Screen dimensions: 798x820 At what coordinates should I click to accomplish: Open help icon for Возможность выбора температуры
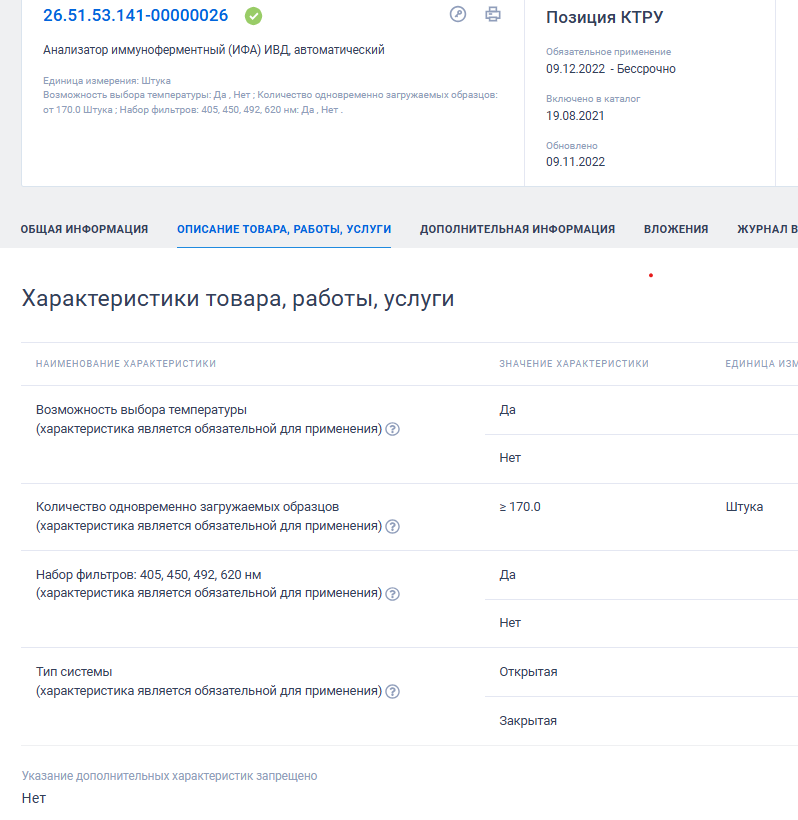click(x=392, y=429)
